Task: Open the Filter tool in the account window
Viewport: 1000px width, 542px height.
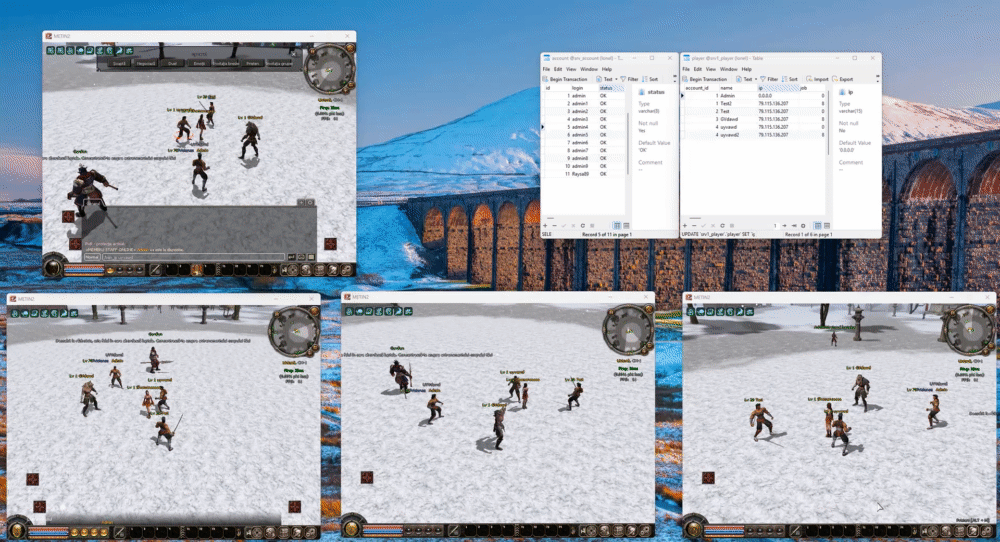Action: pyautogui.click(x=629, y=79)
